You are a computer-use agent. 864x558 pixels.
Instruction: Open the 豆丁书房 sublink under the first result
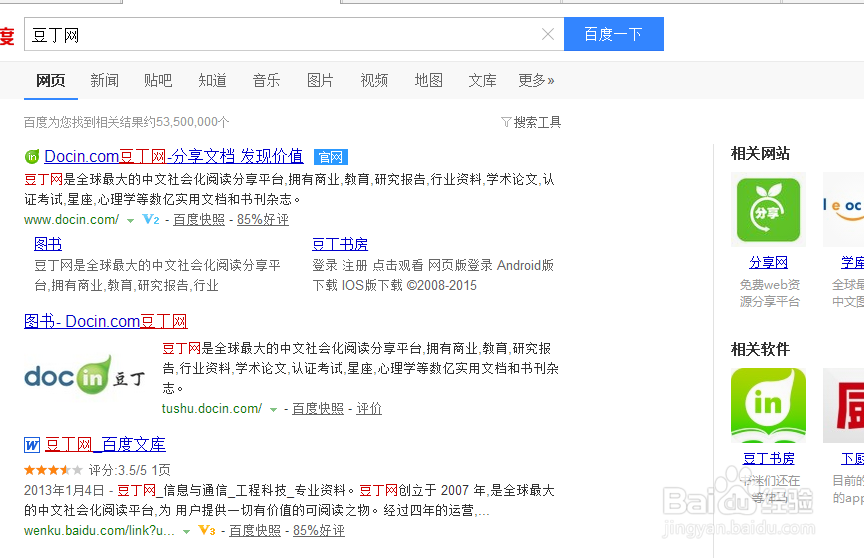point(340,244)
